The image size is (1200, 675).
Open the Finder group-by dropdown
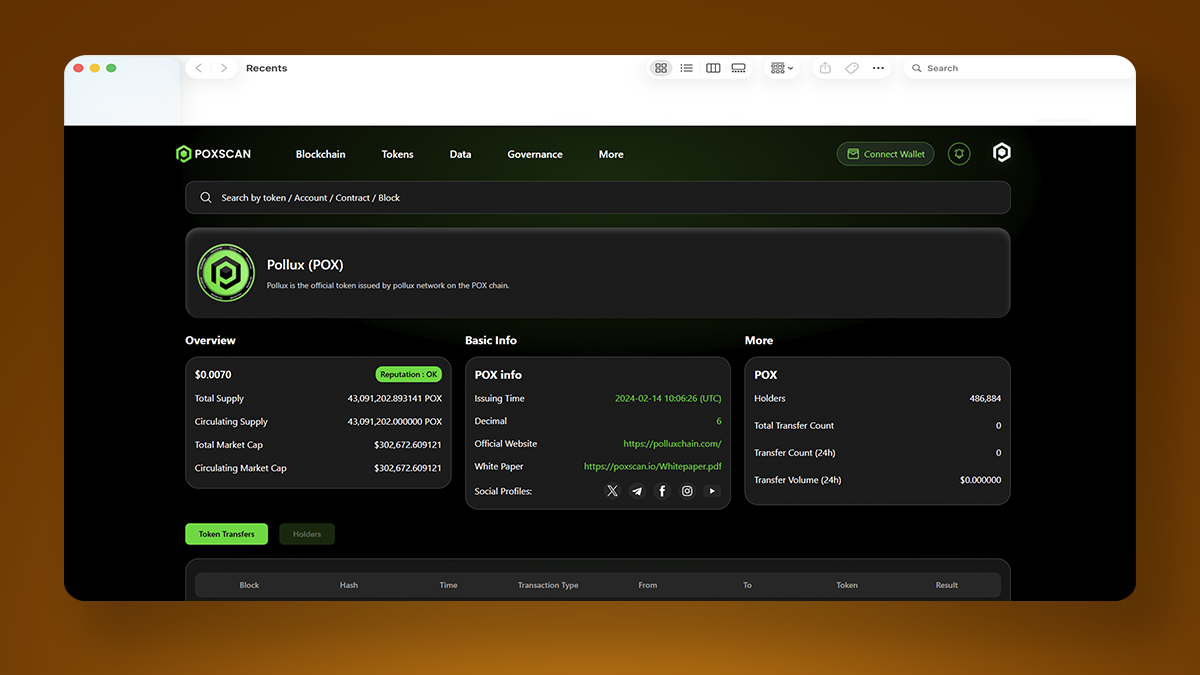782,68
